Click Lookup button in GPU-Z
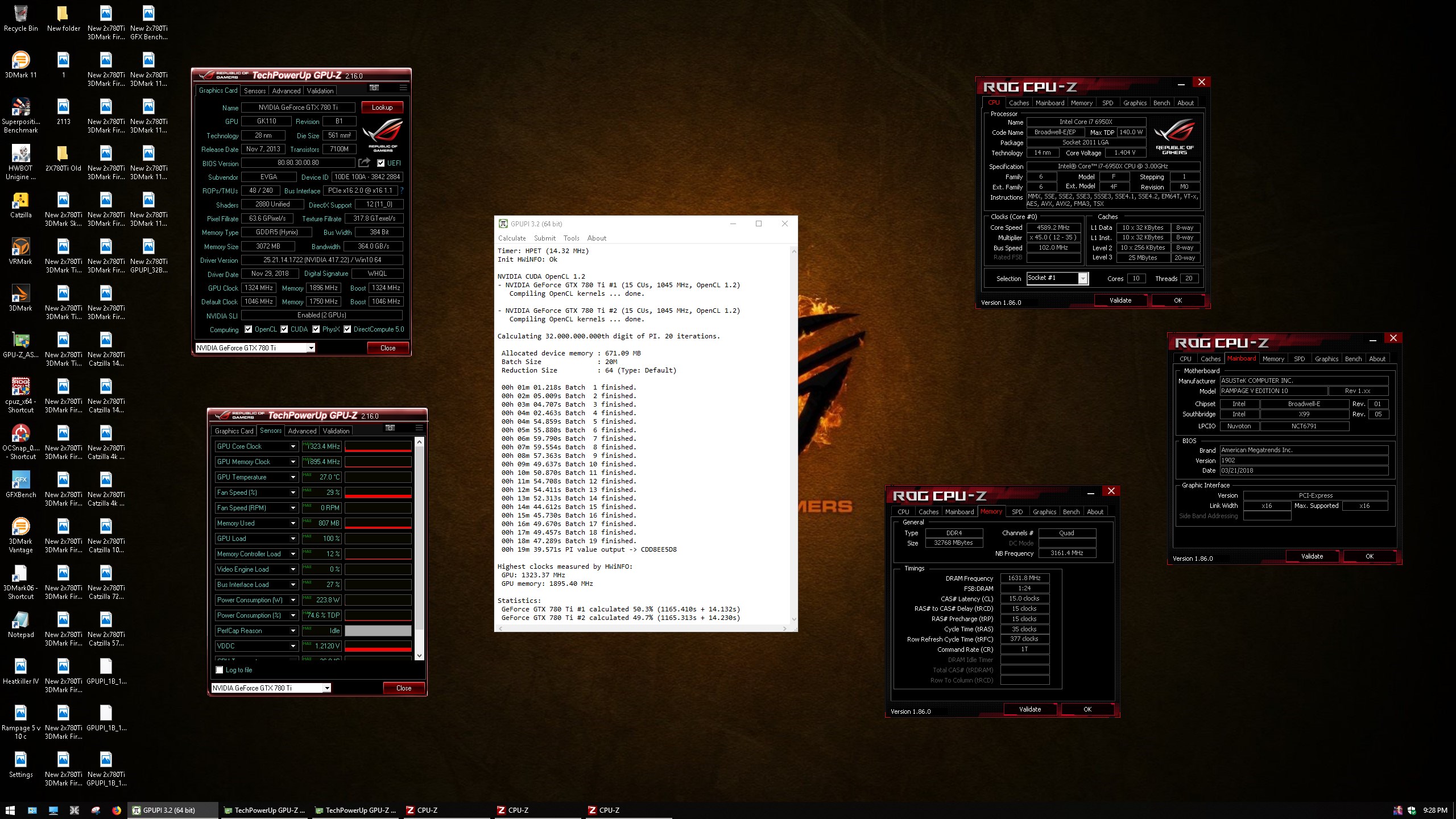Screen dimensions: 1456x819 point(382,107)
